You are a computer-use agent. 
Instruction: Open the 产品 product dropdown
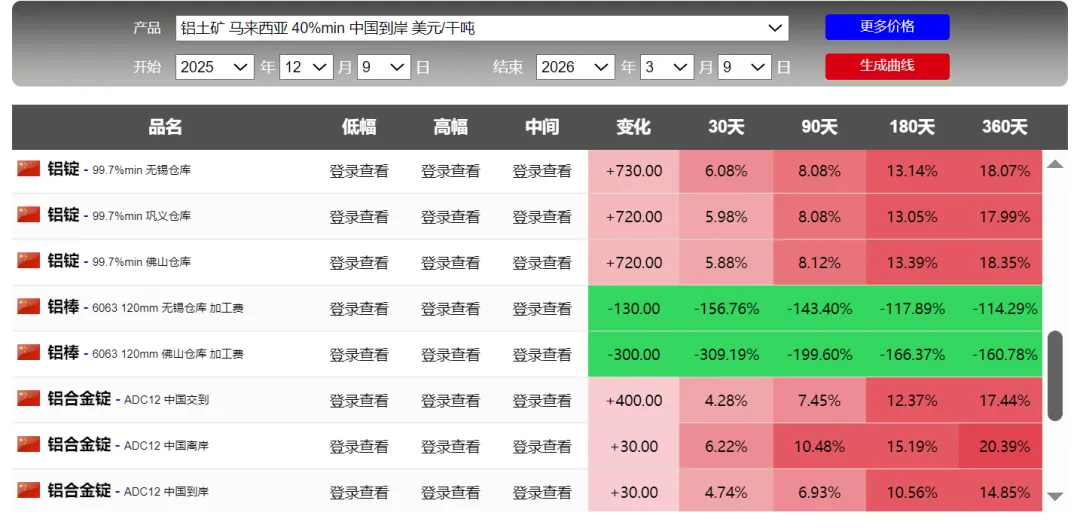pos(482,28)
